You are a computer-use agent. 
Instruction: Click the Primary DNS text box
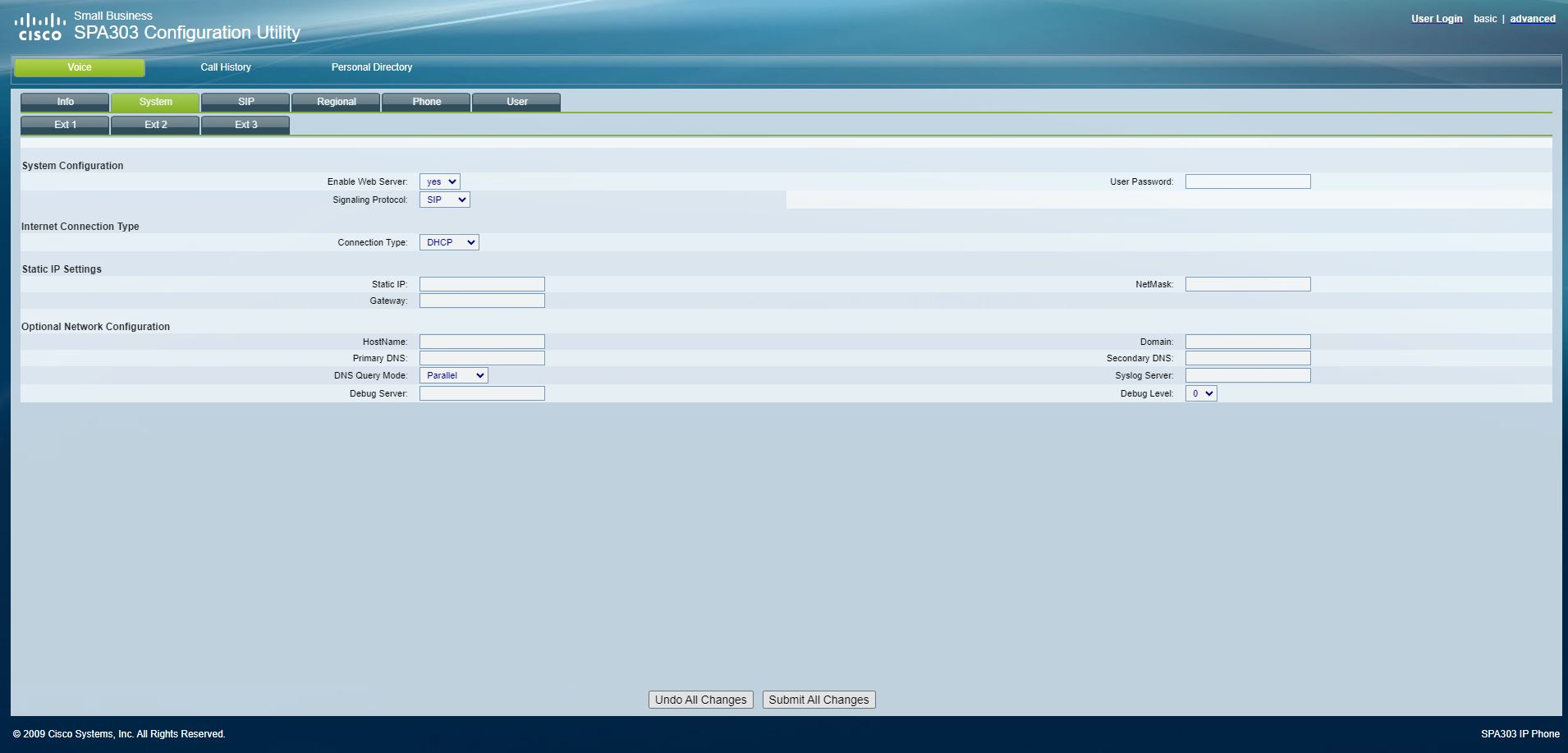[x=482, y=358]
